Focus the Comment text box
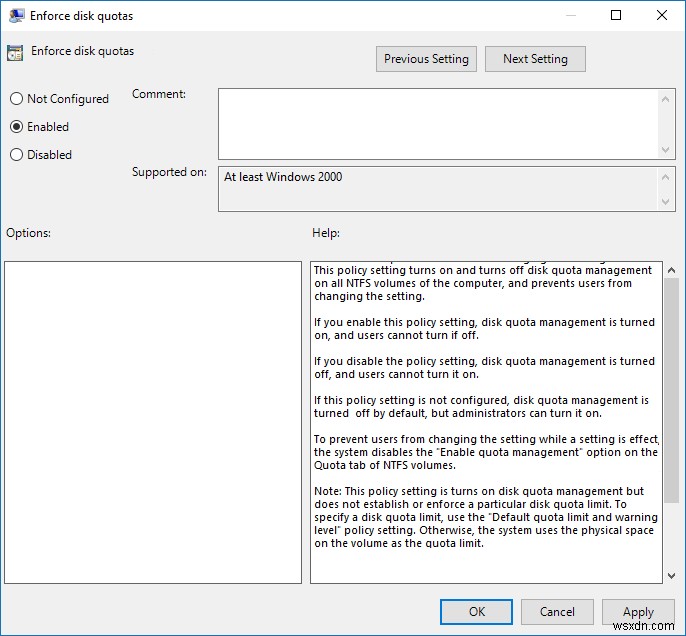Image resolution: width=686 pixels, height=636 pixels. click(438, 124)
